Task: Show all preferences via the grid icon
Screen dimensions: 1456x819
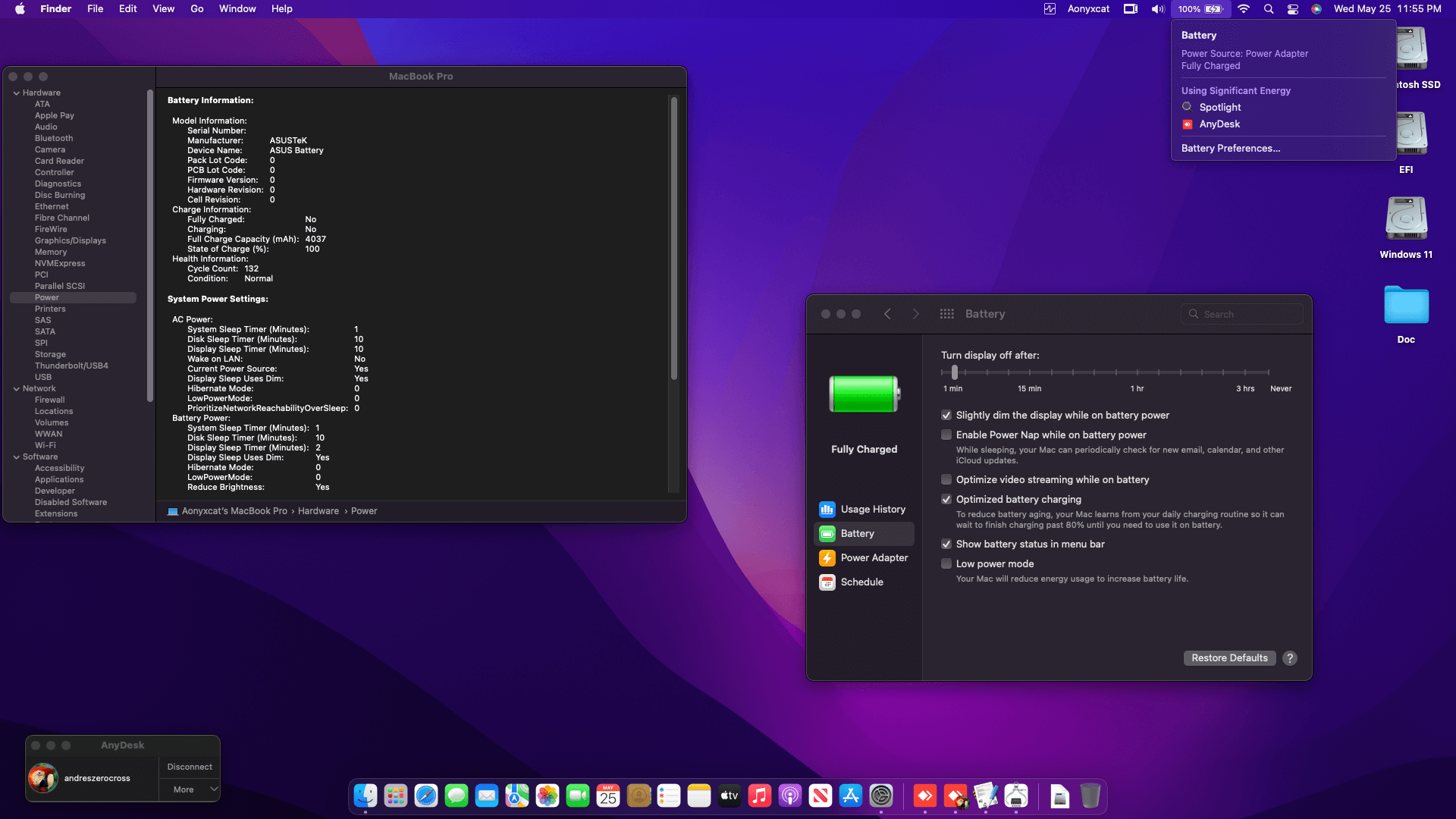Action: (946, 314)
